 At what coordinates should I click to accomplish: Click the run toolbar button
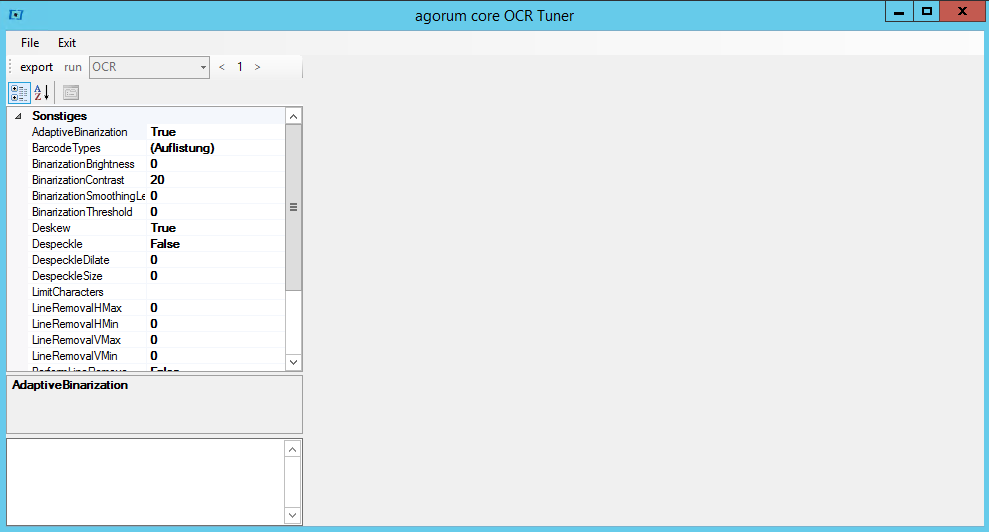tap(73, 67)
